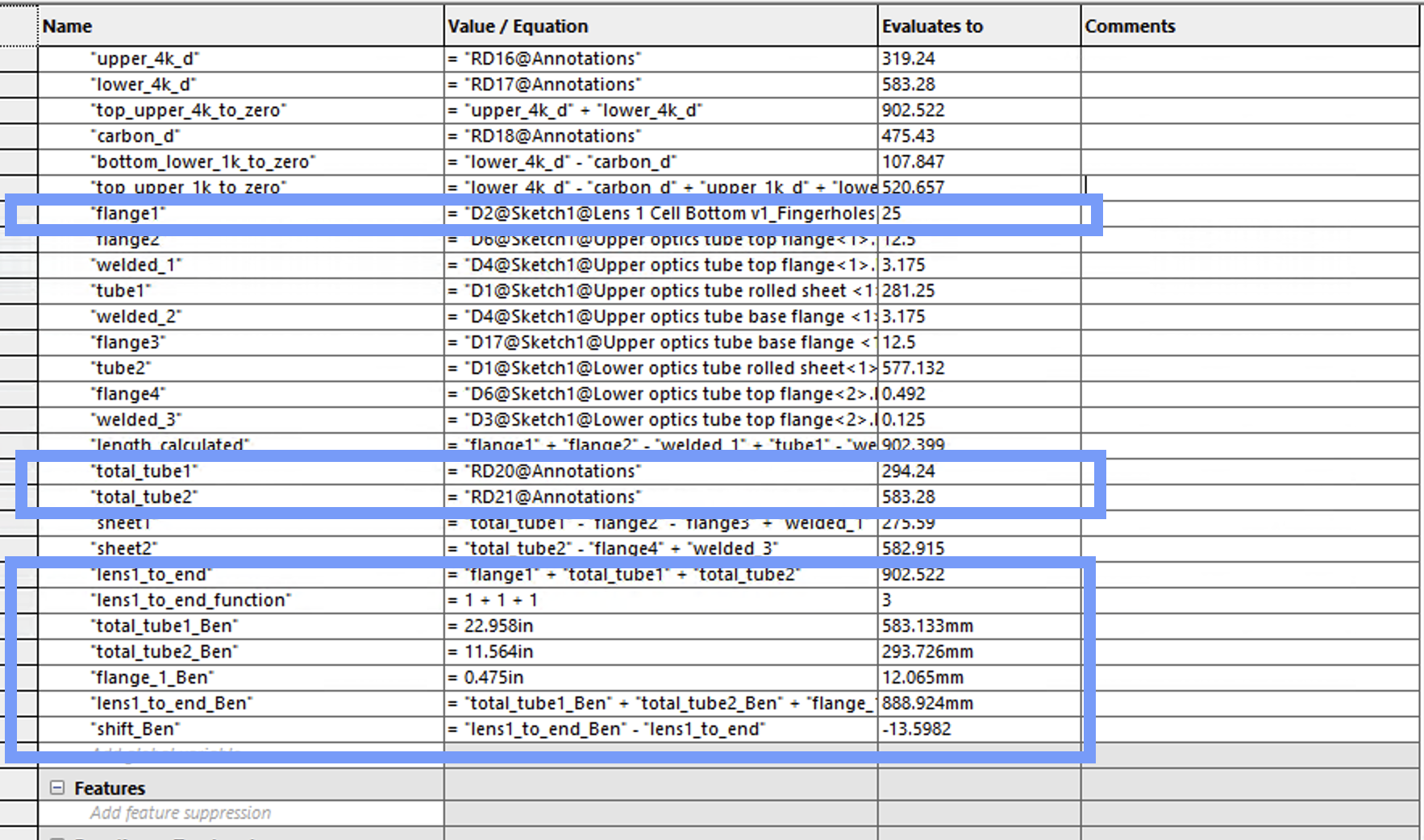Select the "welded_2" variable name
Screen dimensions: 1424x840
click(136, 317)
